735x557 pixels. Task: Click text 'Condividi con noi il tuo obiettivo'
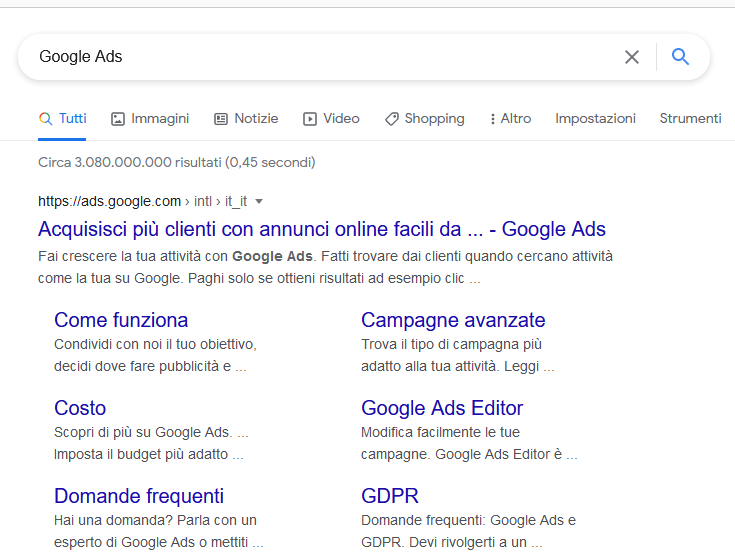point(155,344)
